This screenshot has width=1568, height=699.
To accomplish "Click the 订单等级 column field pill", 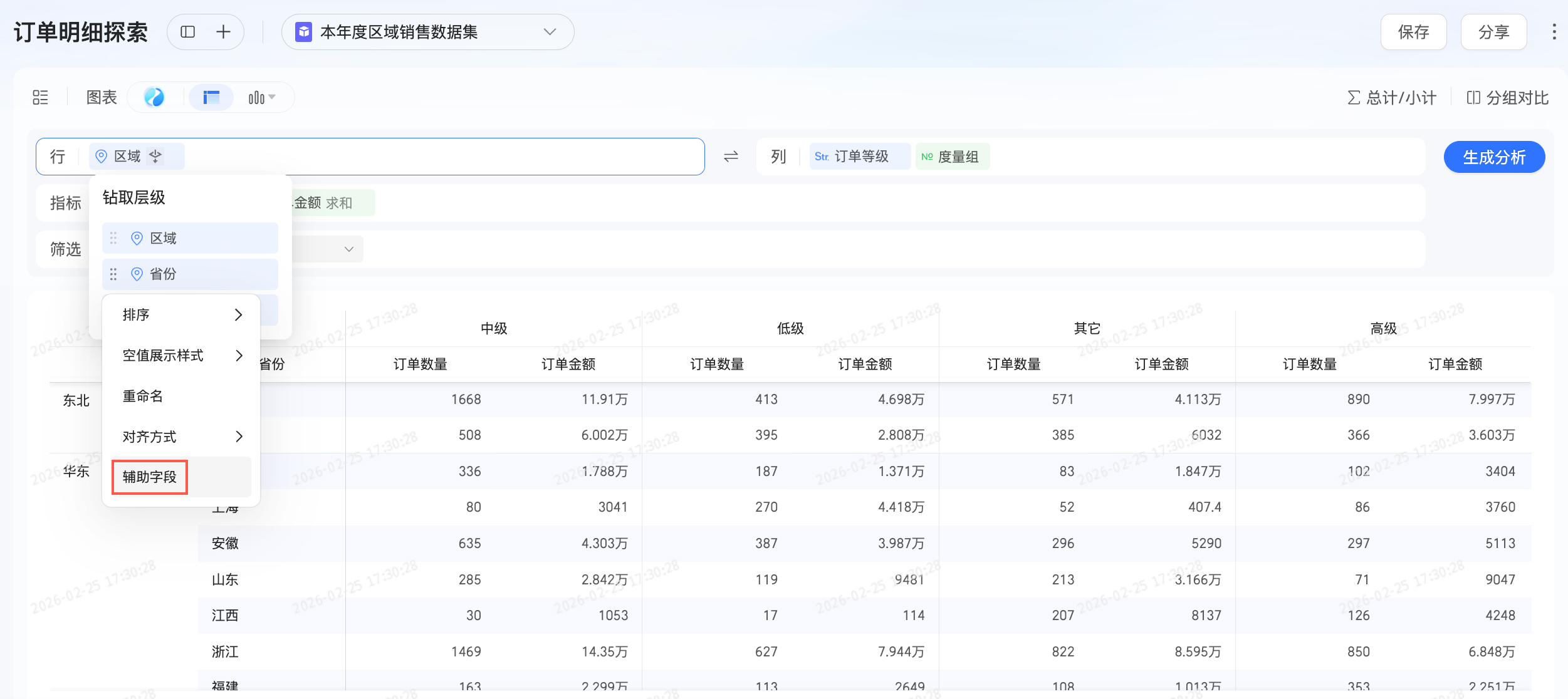I will (860, 157).
